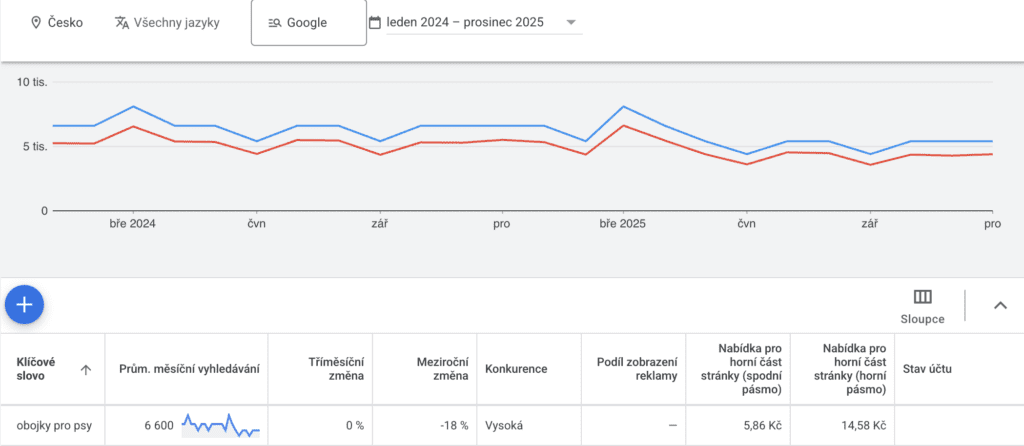Click the location pin icon beside Česko

pos(36,22)
